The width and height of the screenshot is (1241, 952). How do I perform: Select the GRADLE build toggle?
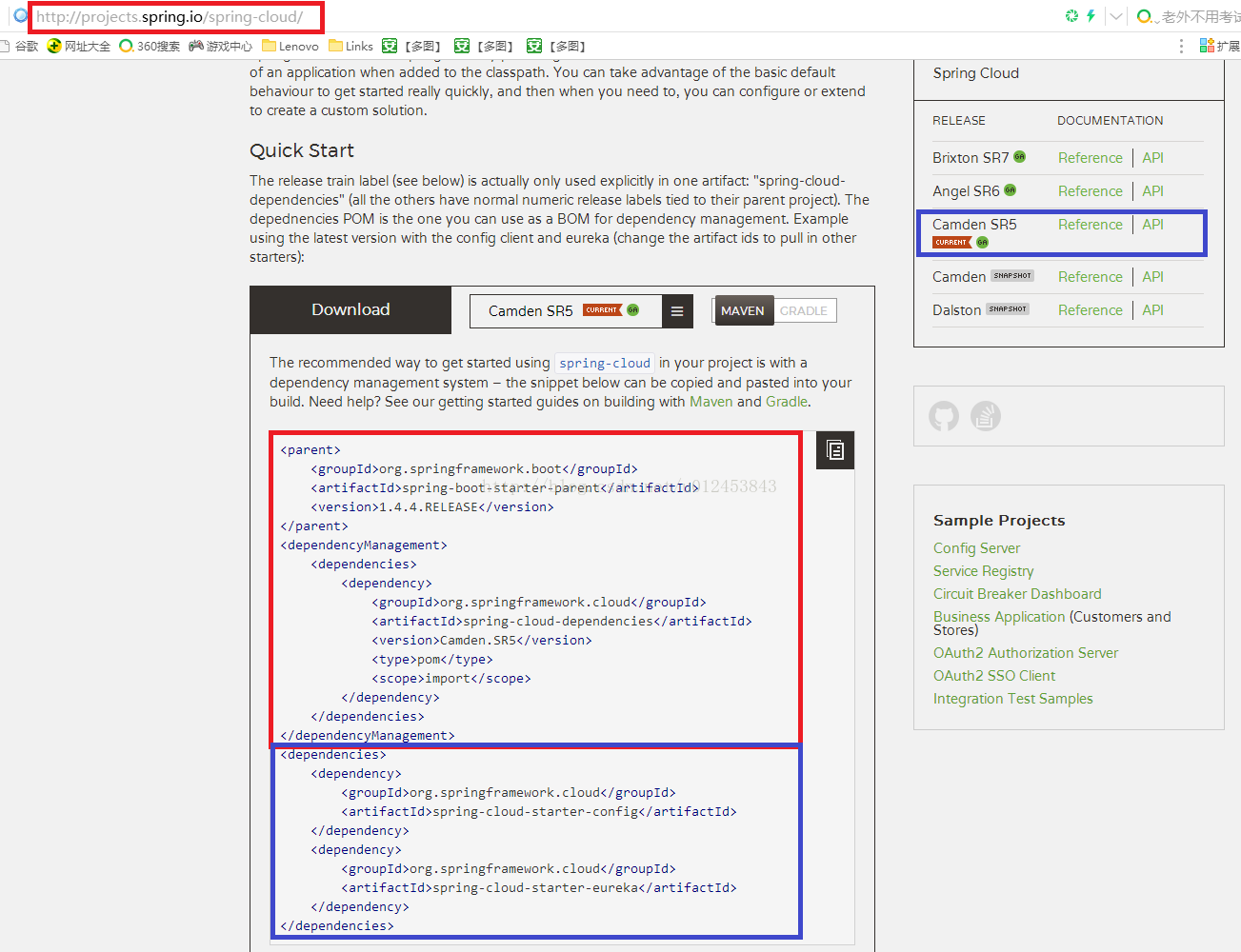804,311
